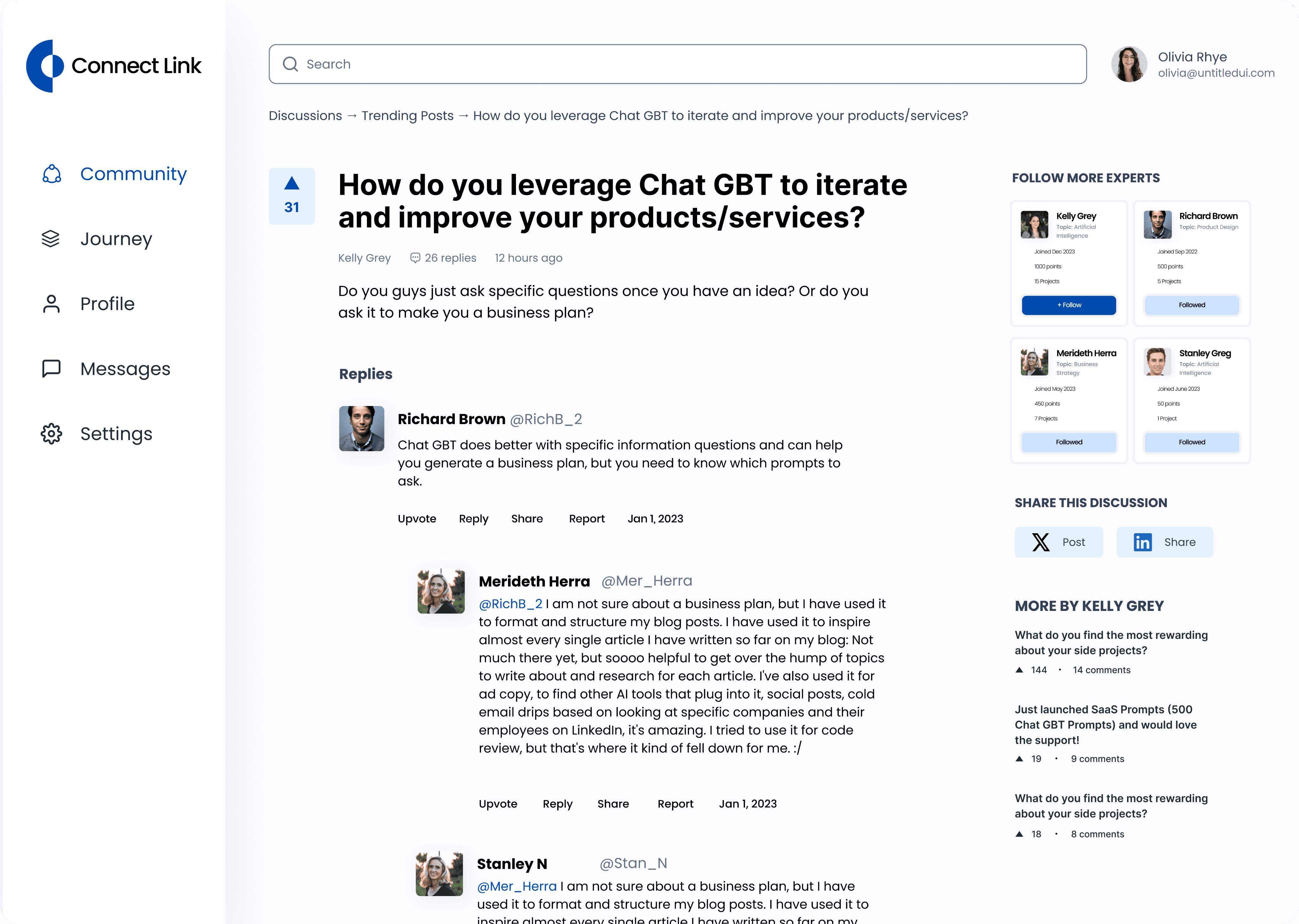Share via the LinkedIn icon button
This screenshot has height=924, width=1299.
(x=1164, y=542)
